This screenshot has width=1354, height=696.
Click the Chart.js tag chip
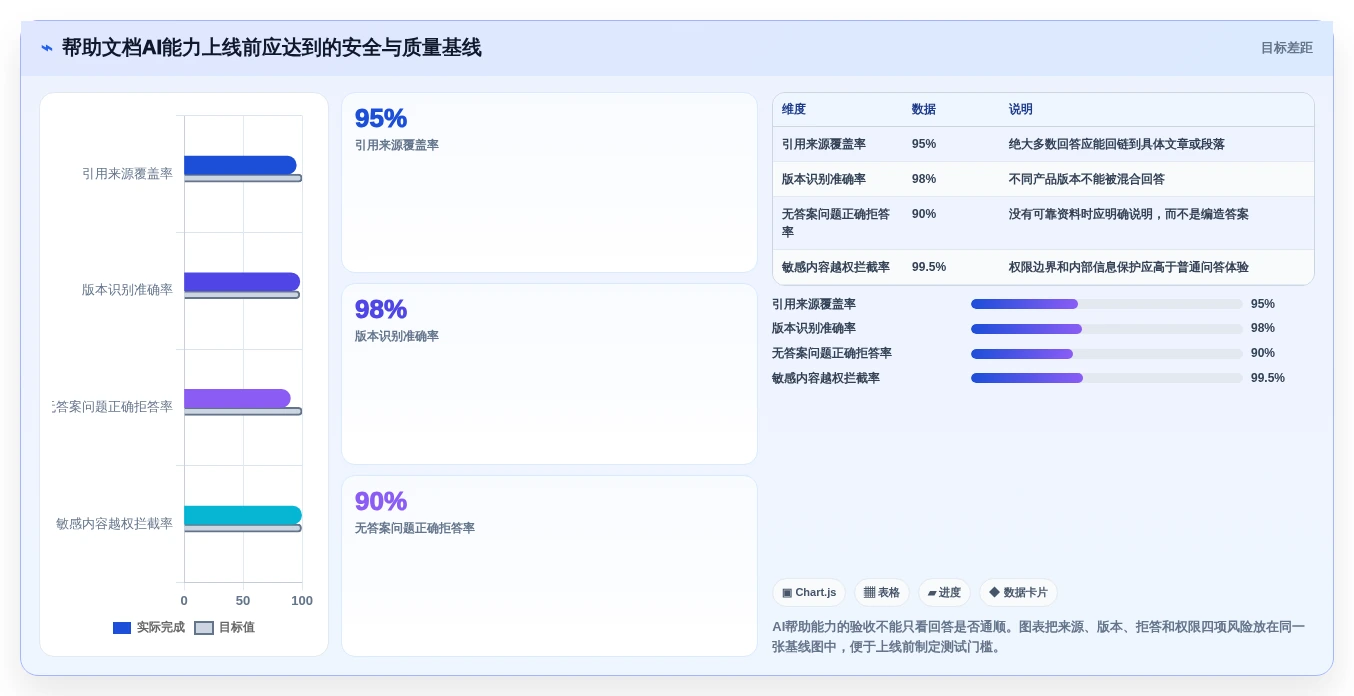click(809, 593)
